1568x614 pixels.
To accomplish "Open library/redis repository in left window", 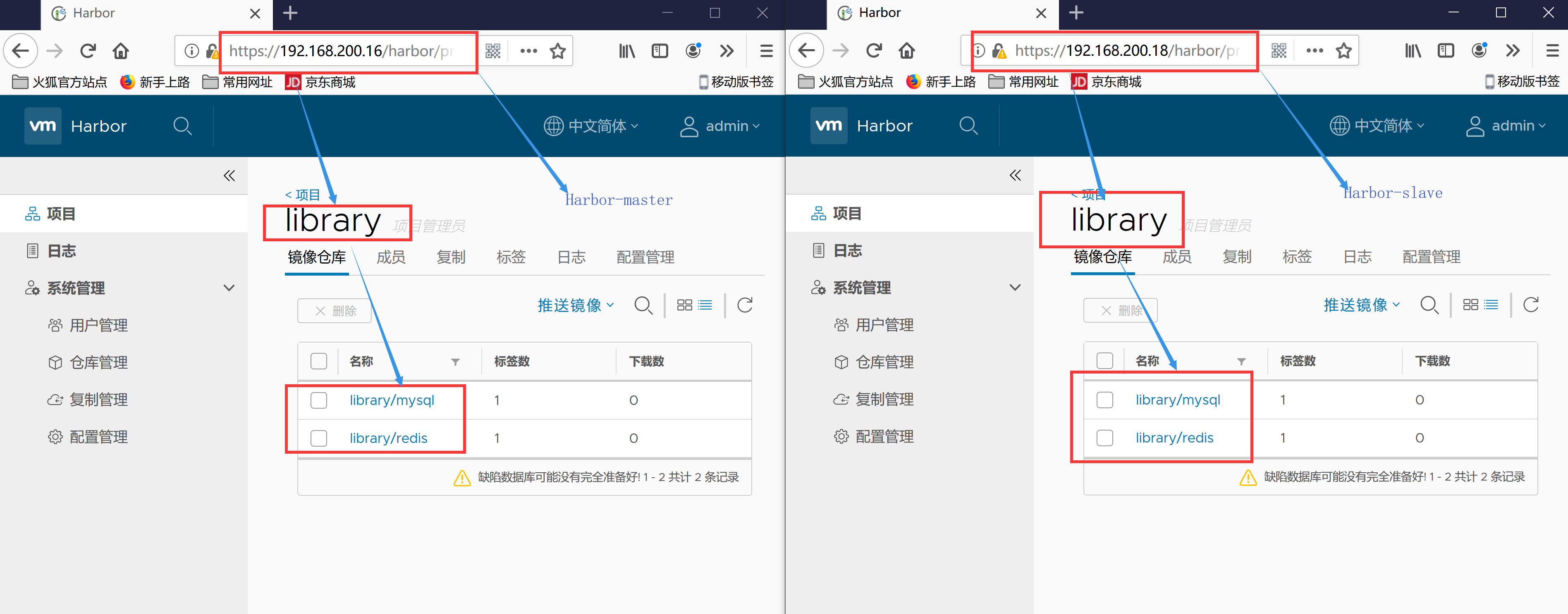I will pos(388,438).
